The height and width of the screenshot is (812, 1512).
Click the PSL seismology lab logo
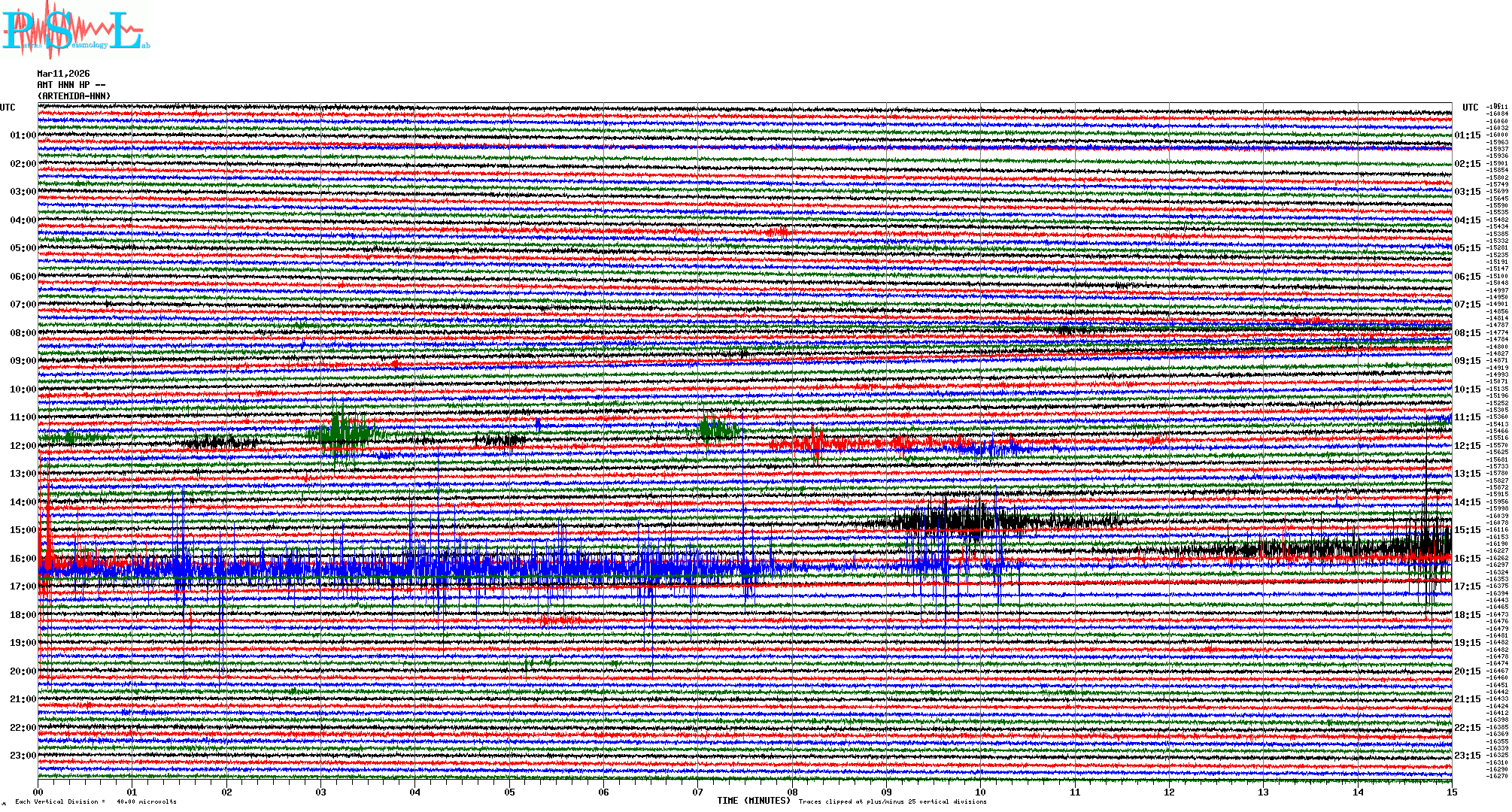point(75,30)
